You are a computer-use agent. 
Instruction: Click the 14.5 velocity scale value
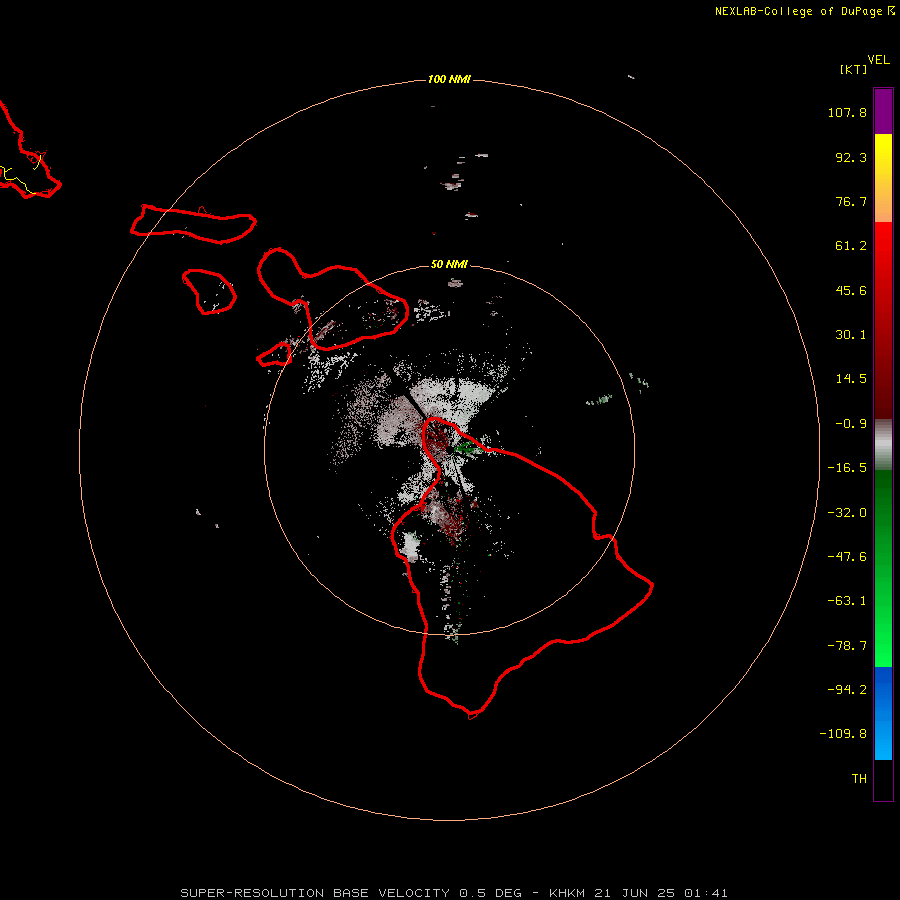(851, 379)
